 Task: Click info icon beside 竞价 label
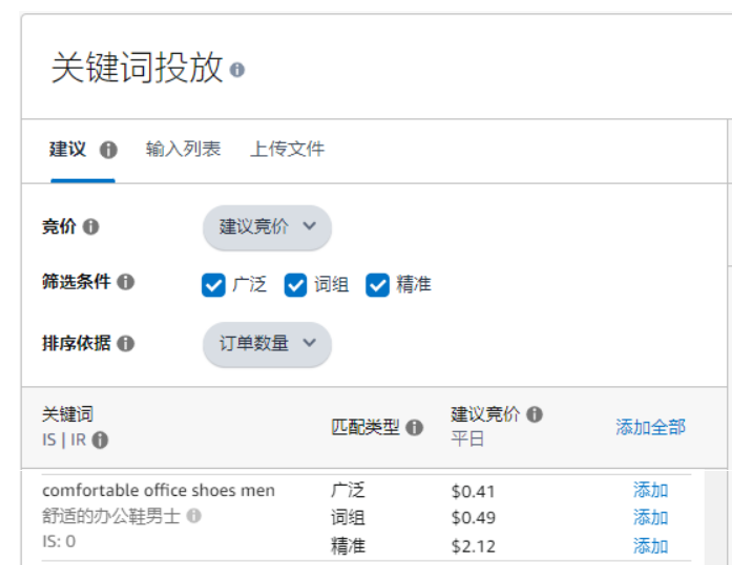[91, 227]
